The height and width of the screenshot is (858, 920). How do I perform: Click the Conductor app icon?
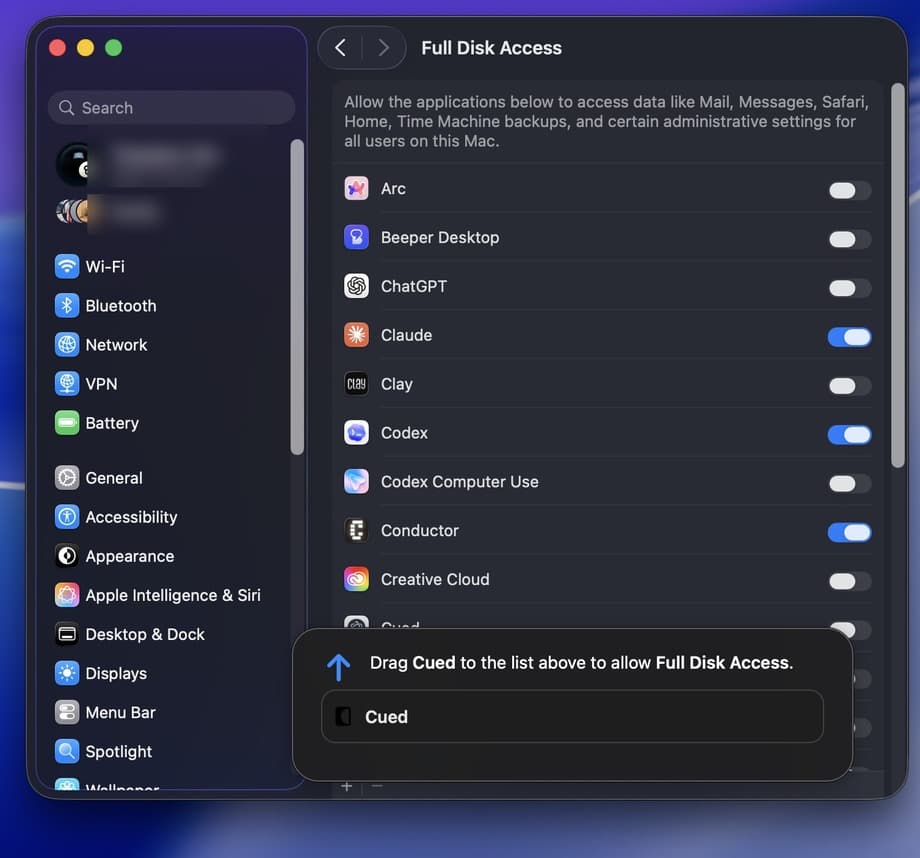point(356,530)
